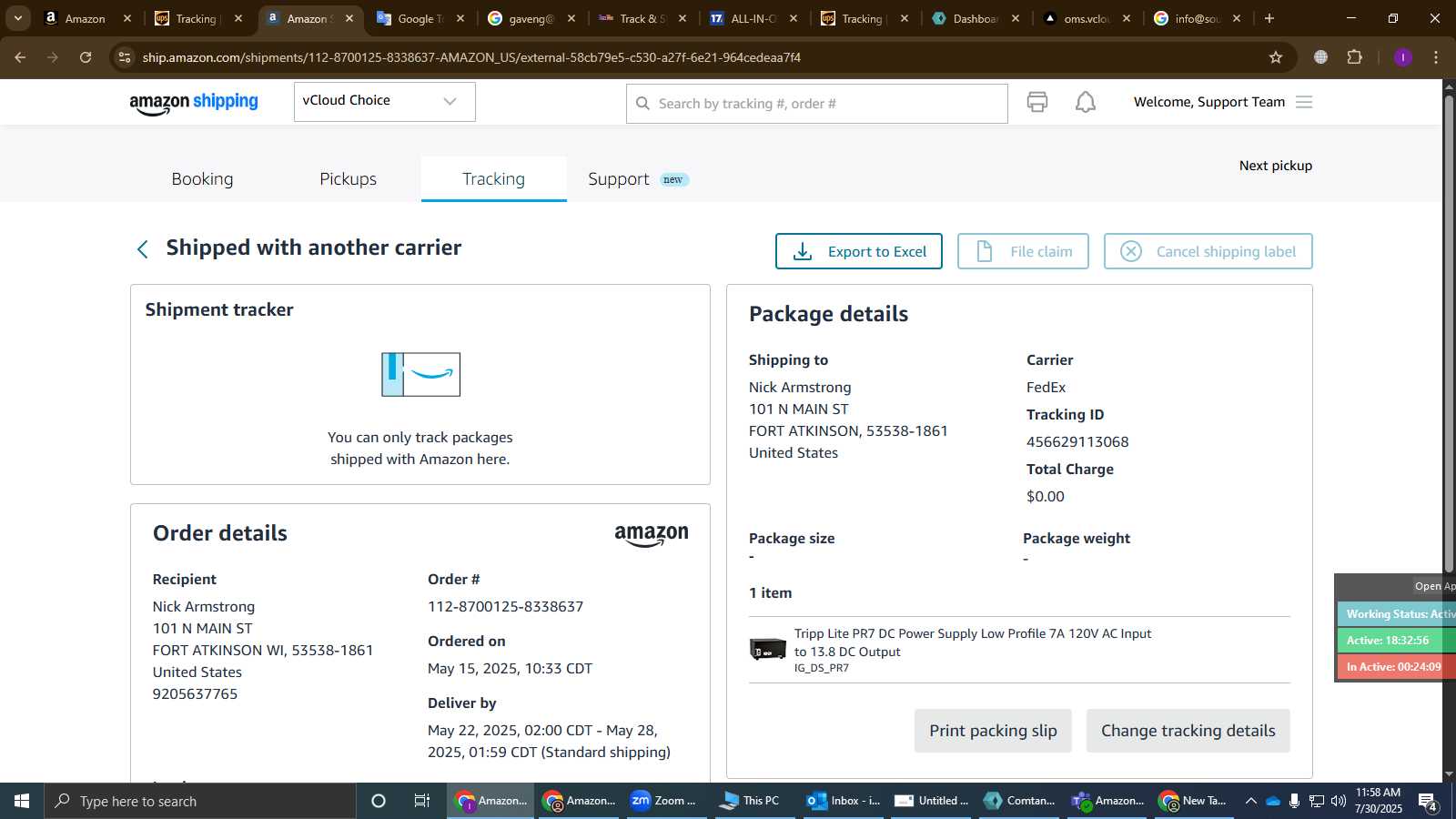Click the Working Status Active overlay
This screenshot has width=1456, height=819.
pyautogui.click(x=1396, y=614)
